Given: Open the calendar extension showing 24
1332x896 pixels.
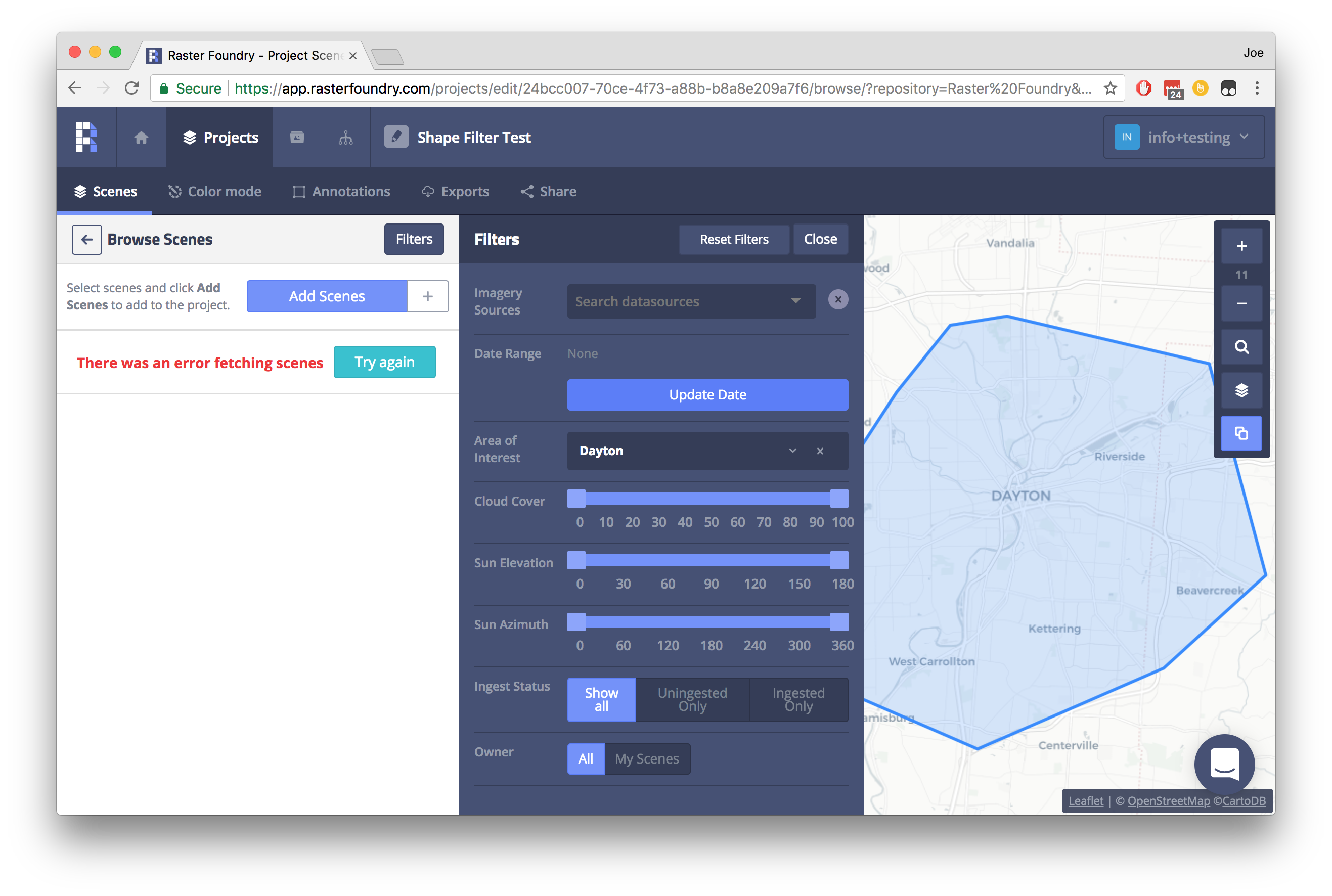Looking at the screenshot, I should (x=1173, y=89).
